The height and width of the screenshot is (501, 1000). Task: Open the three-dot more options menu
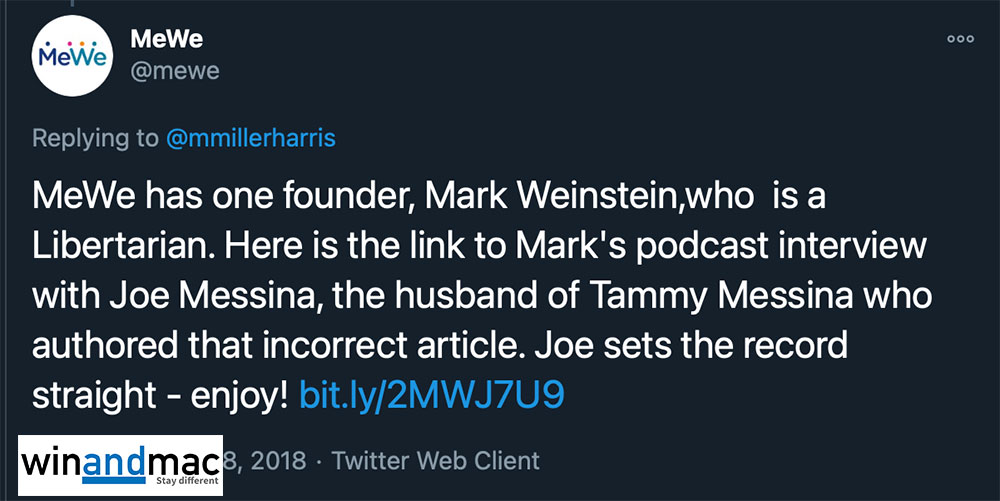click(x=959, y=39)
